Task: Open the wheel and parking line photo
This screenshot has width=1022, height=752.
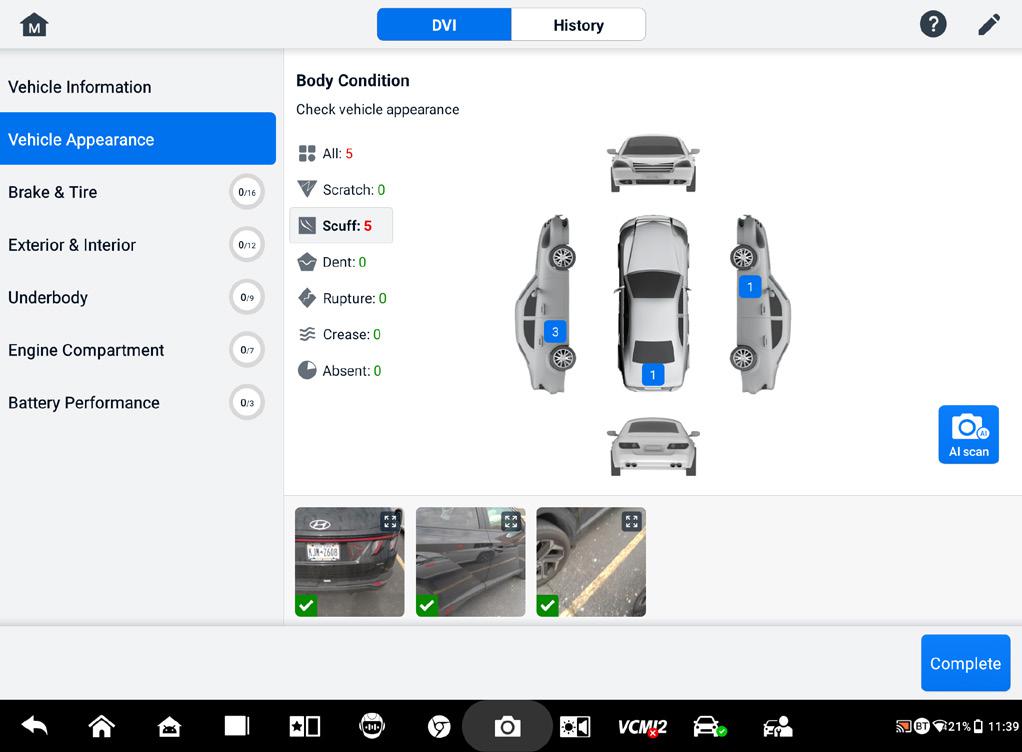Action: point(591,562)
